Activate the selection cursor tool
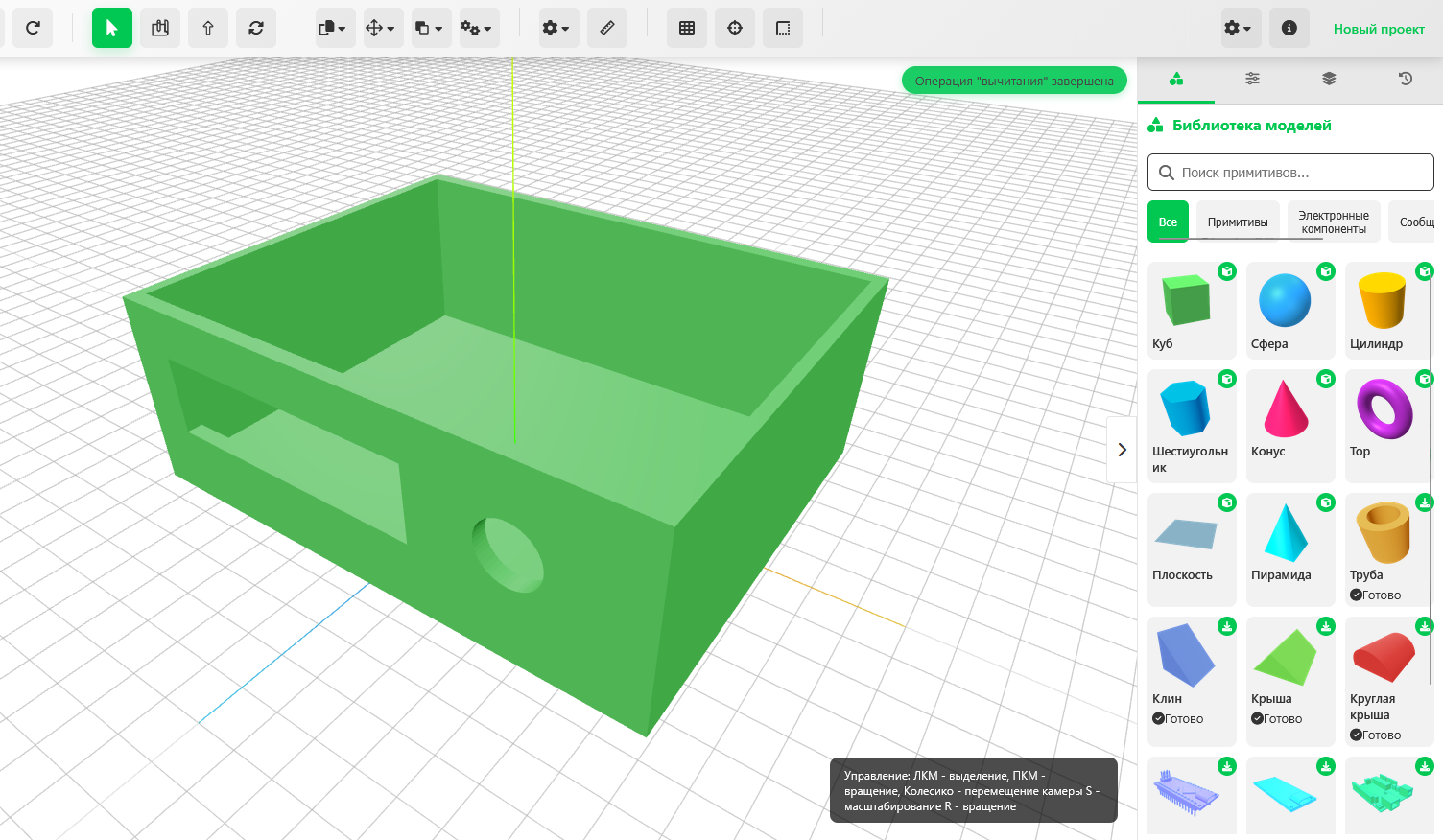Viewport: 1443px width, 840px height. (111, 28)
